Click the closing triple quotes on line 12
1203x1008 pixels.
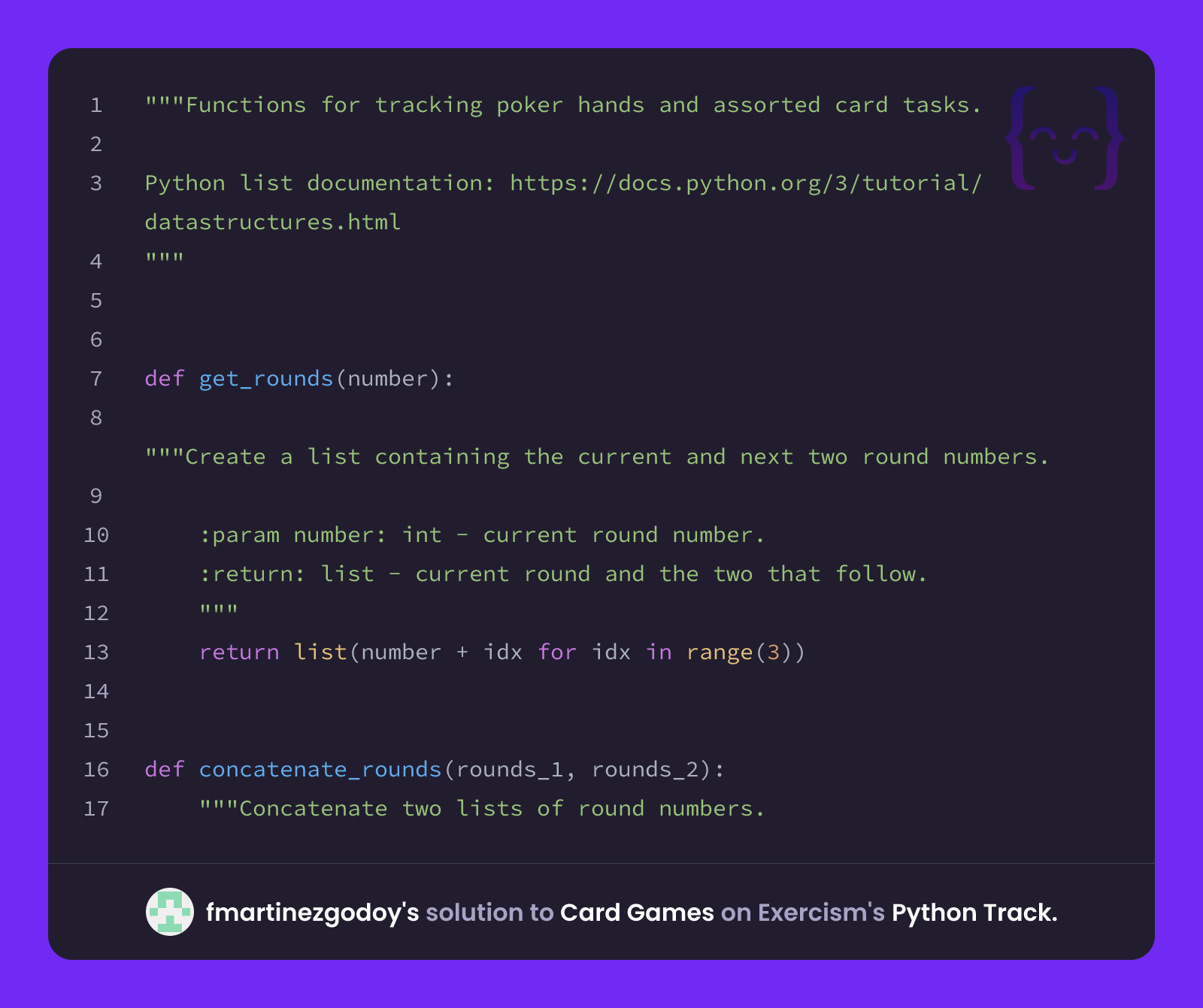219,610
